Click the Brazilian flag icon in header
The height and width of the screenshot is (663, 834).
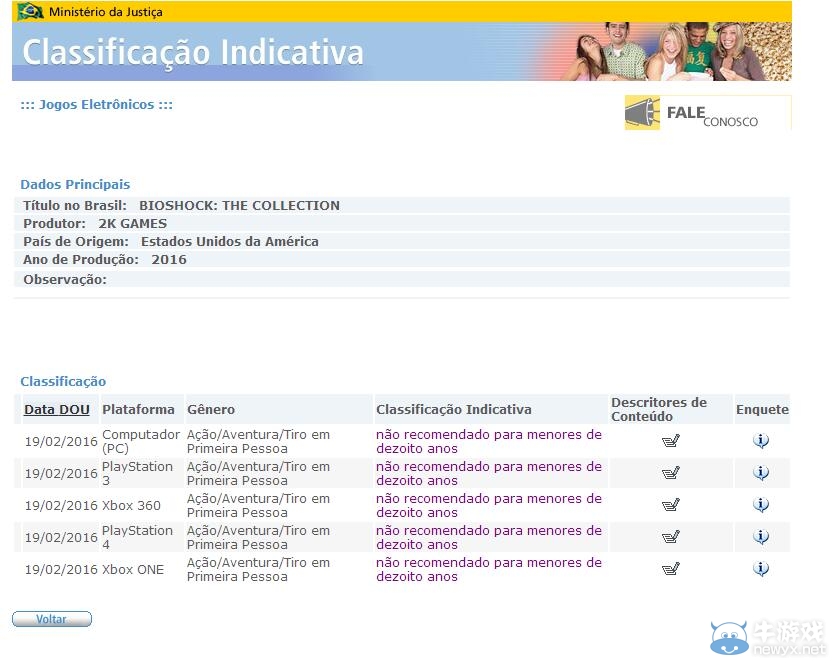[30, 11]
